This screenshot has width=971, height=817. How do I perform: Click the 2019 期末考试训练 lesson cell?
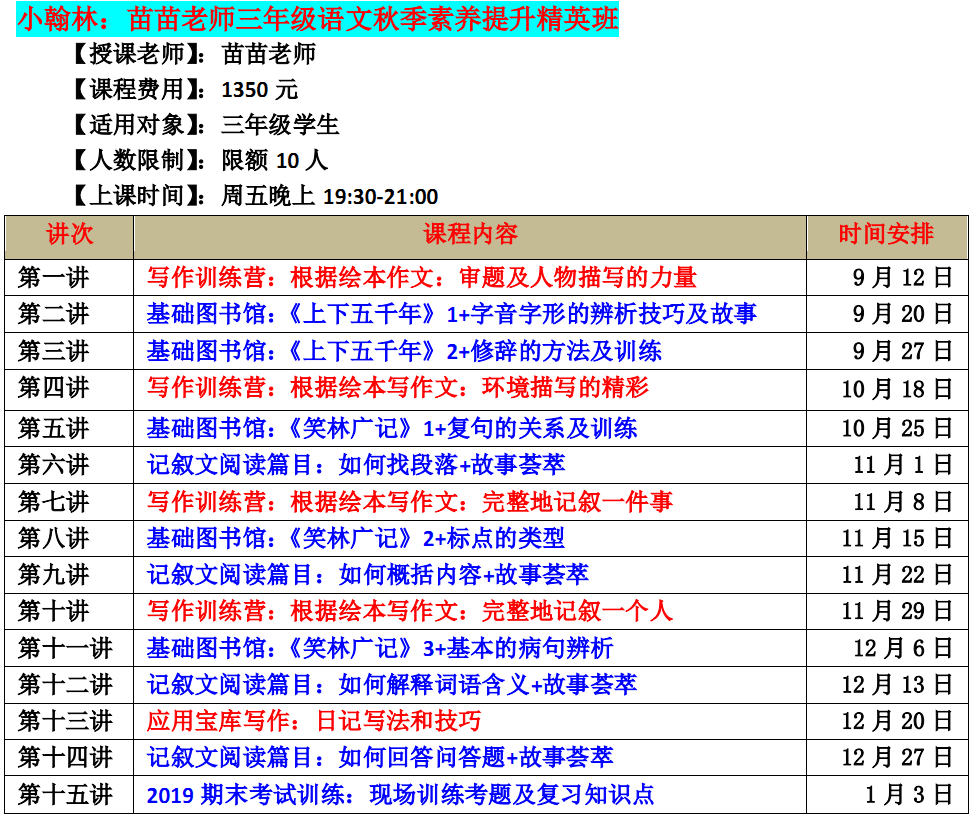[400, 795]
